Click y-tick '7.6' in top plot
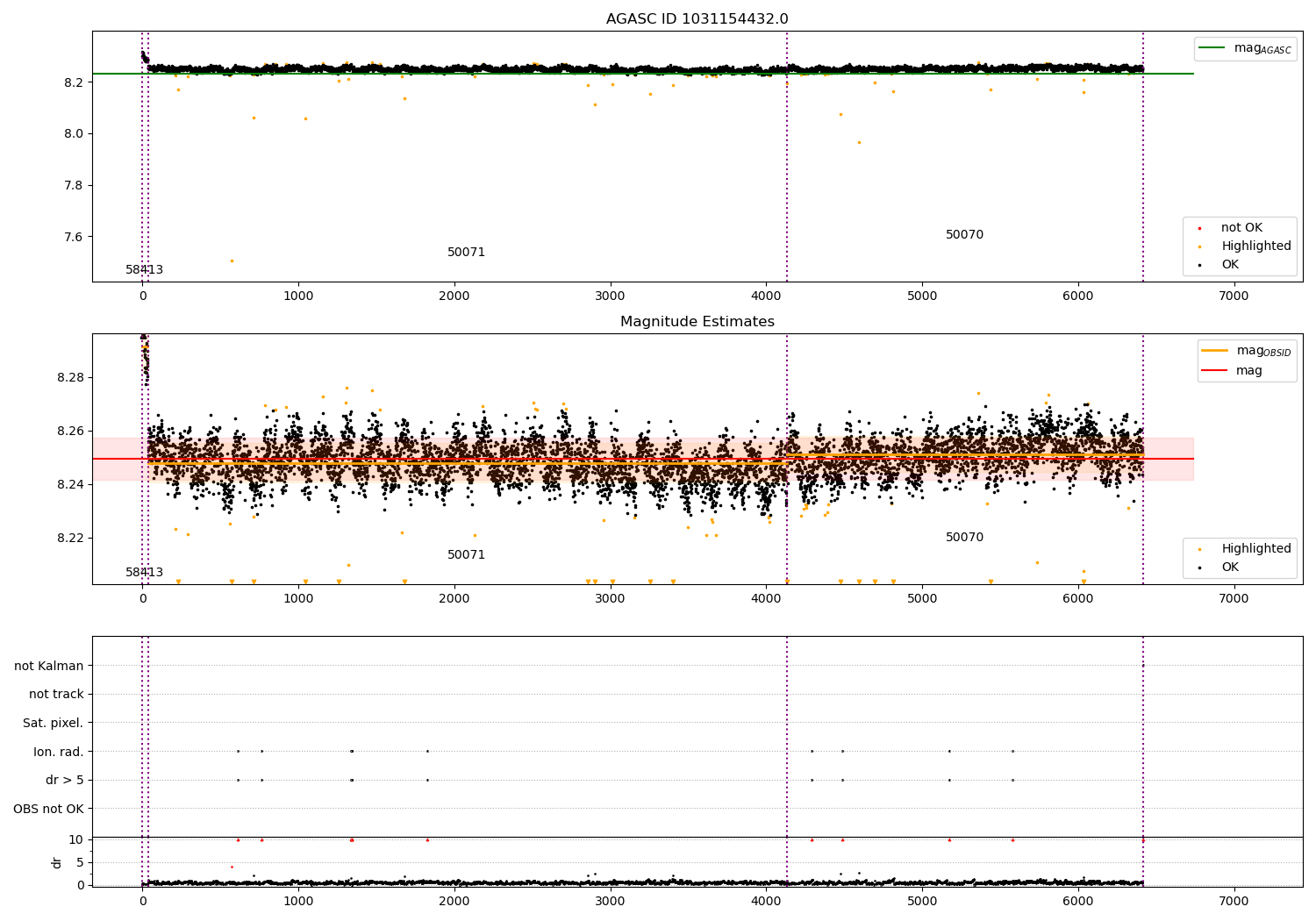The width and height of the screenshot is (1316, 921). [x=73, y=237]
